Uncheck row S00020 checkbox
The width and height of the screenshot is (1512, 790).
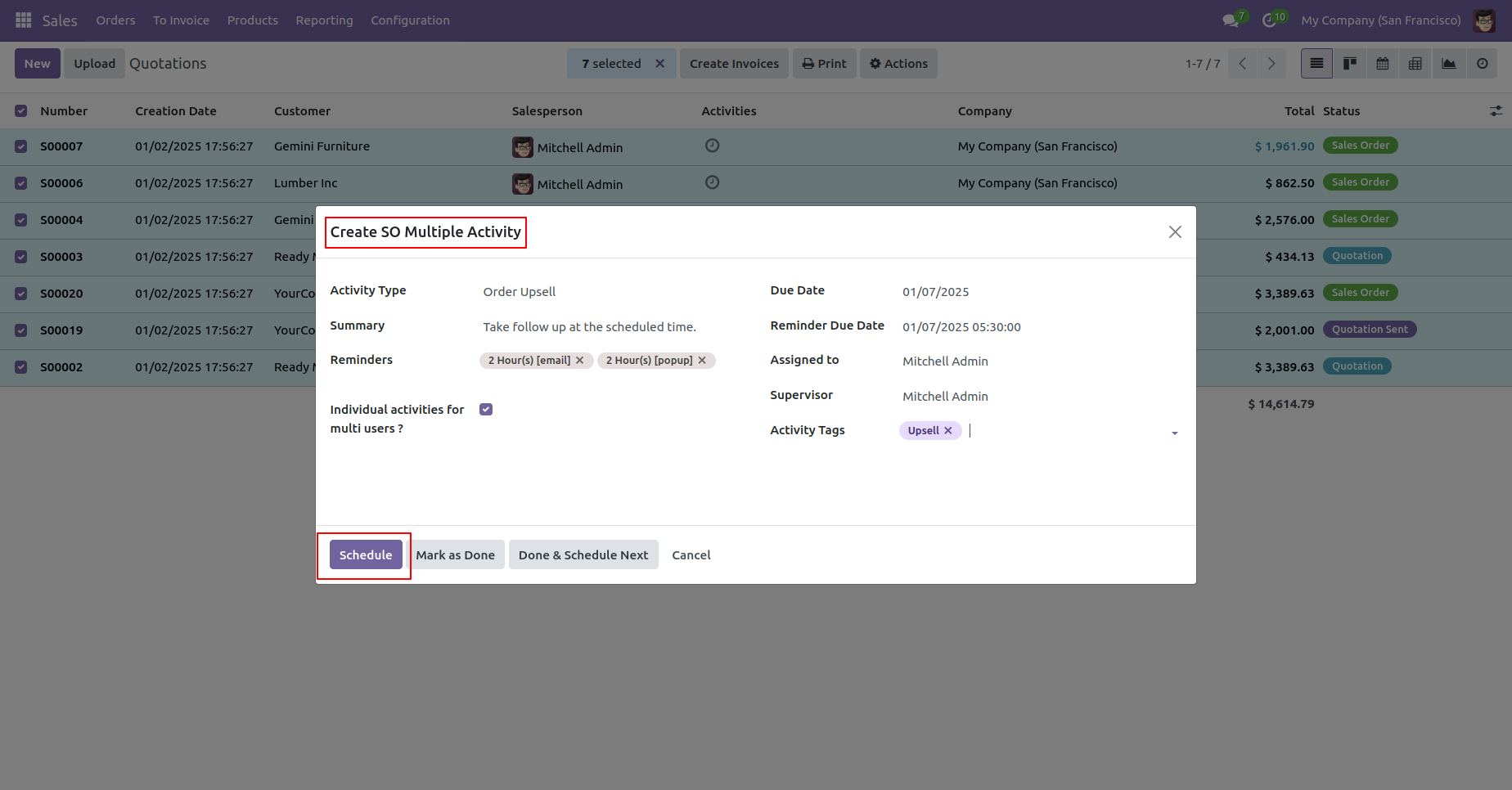pyautogui.click(x=21, y=294)
